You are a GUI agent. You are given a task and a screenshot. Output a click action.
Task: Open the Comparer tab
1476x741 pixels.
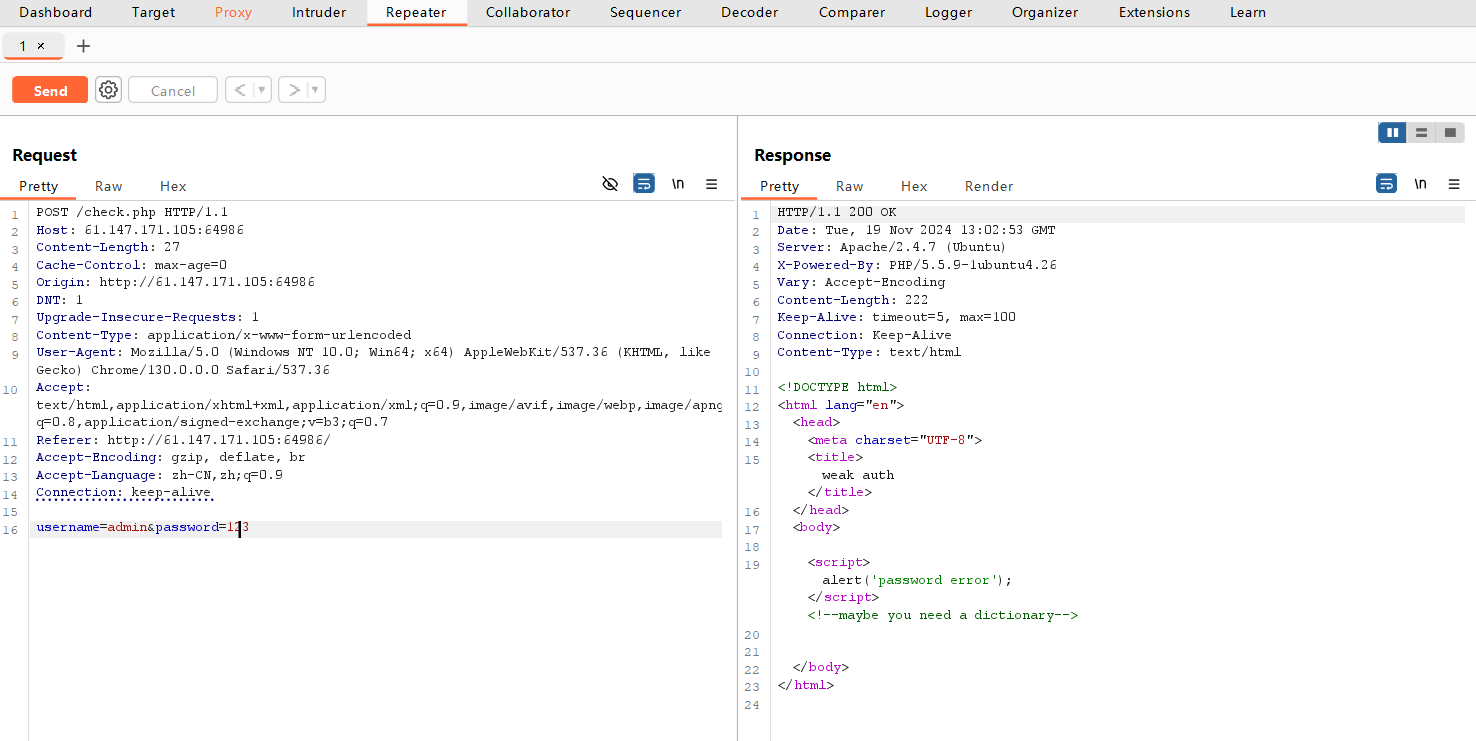(852, 13)
